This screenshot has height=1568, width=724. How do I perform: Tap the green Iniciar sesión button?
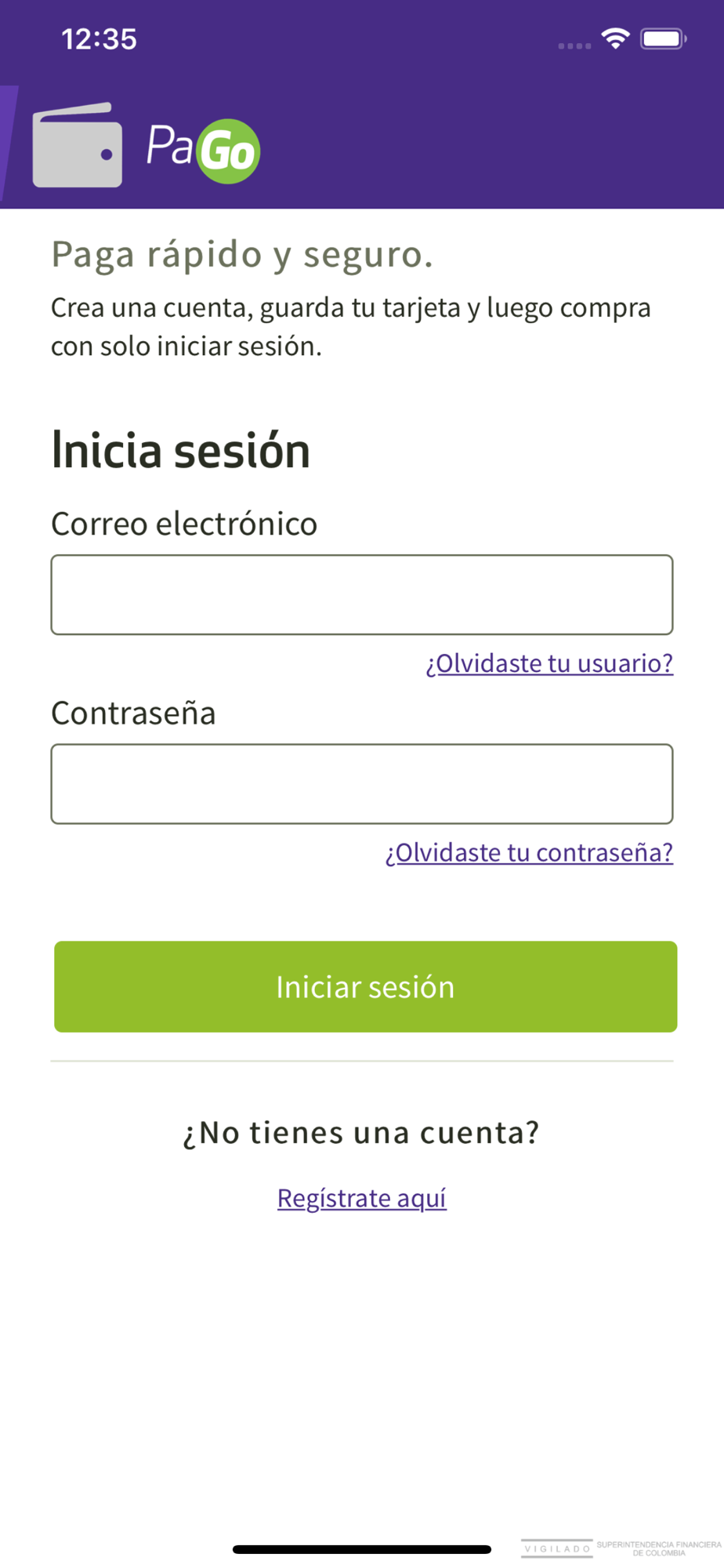pos(365,986)
